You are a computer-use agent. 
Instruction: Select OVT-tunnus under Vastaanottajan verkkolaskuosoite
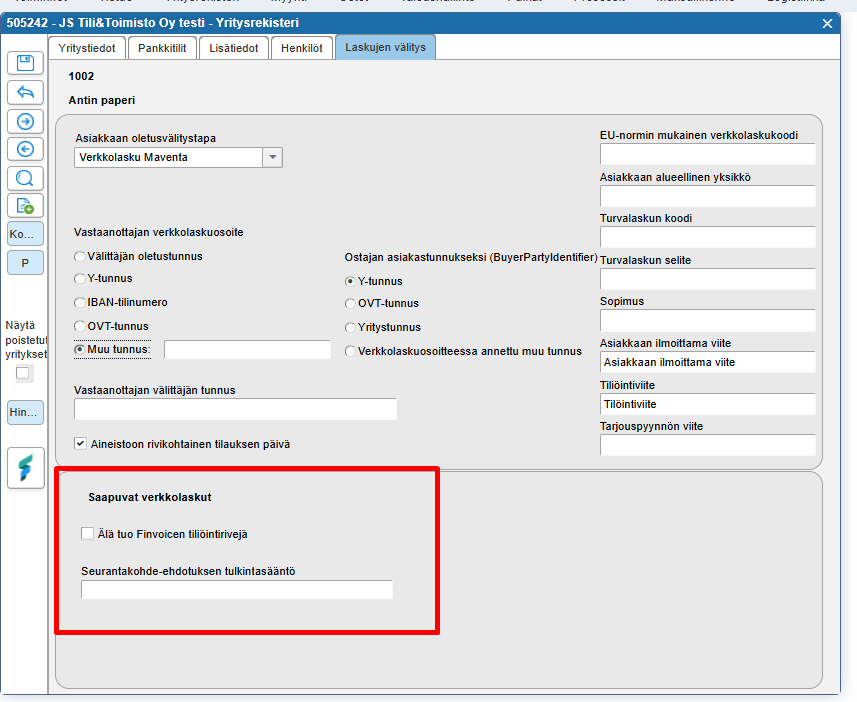tap(80, 326)
